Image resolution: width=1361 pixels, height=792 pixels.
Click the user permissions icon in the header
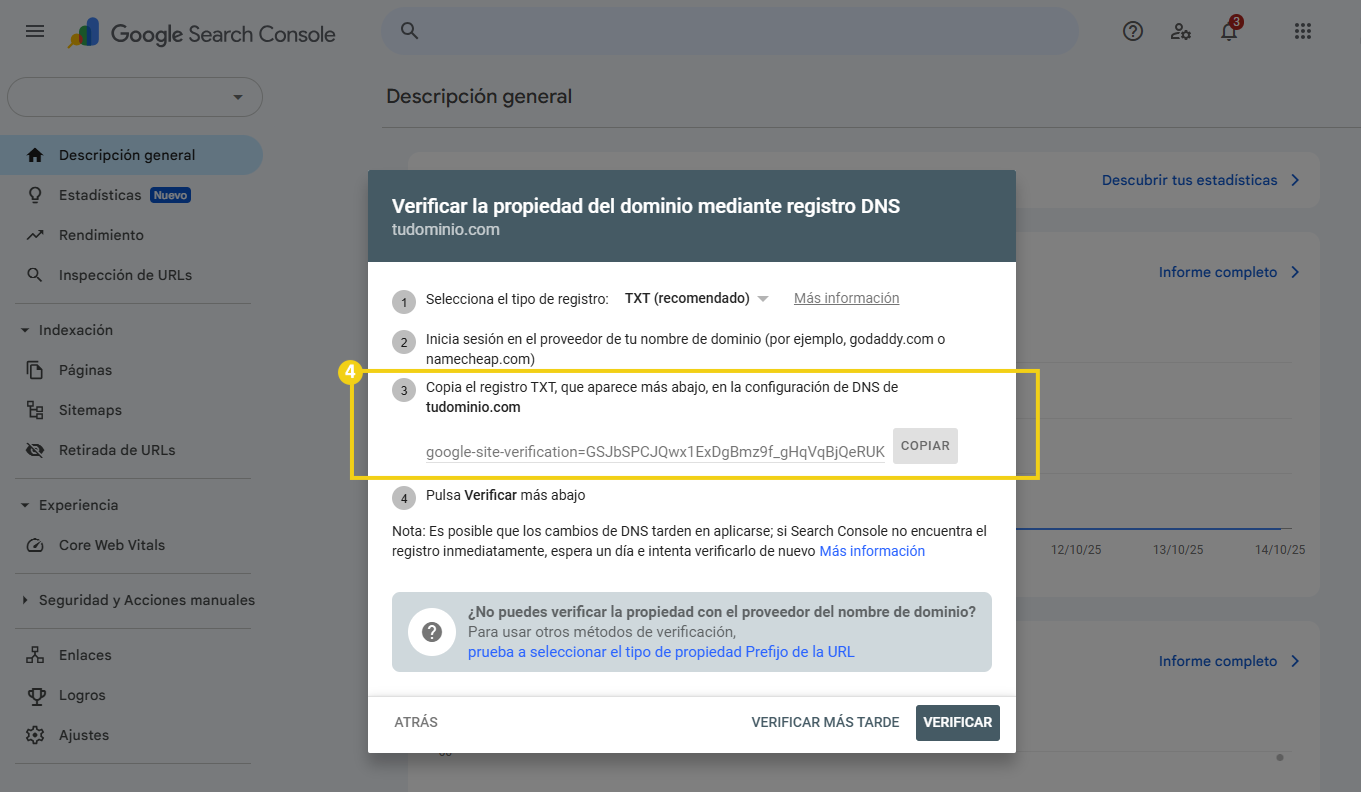1181,31
